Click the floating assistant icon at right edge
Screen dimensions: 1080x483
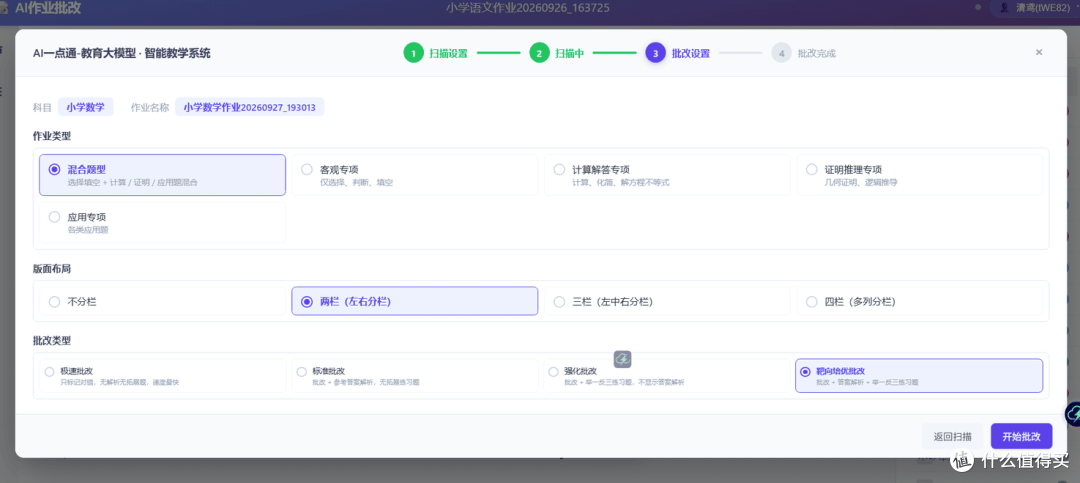pyautogui.click(x=1073, y=414)
